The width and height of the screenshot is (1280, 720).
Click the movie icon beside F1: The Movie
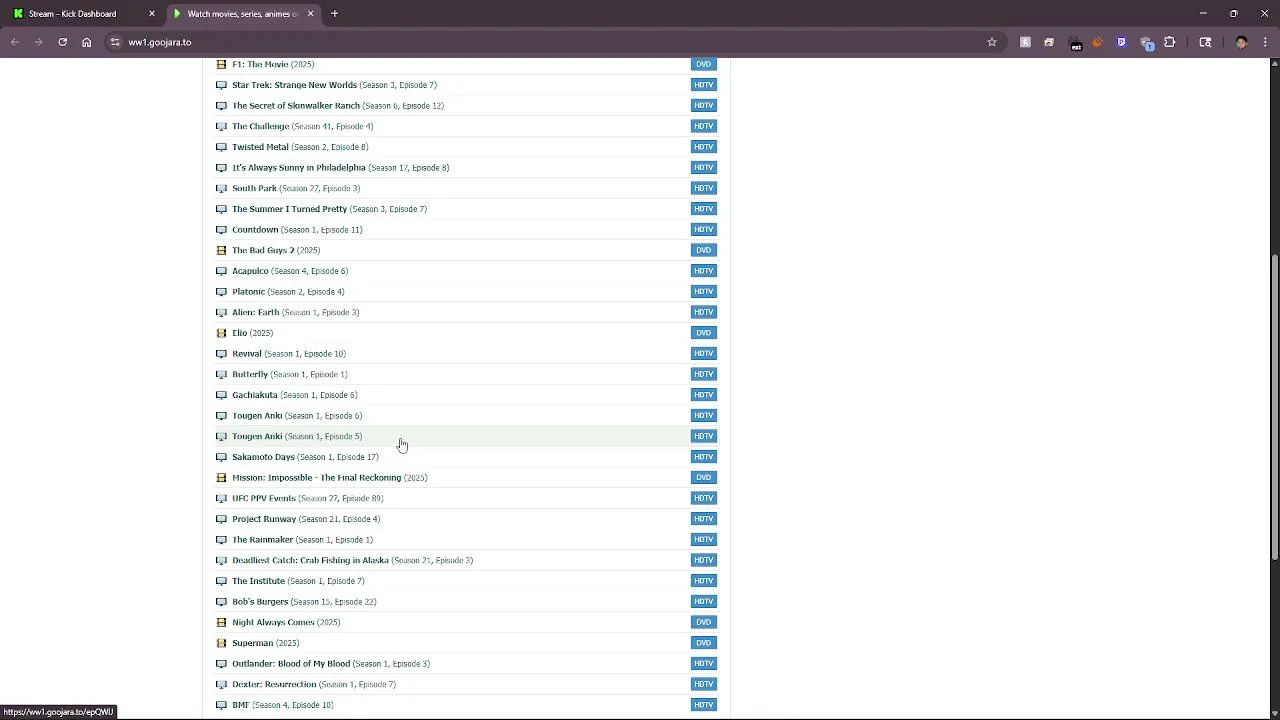pos(221,64)
